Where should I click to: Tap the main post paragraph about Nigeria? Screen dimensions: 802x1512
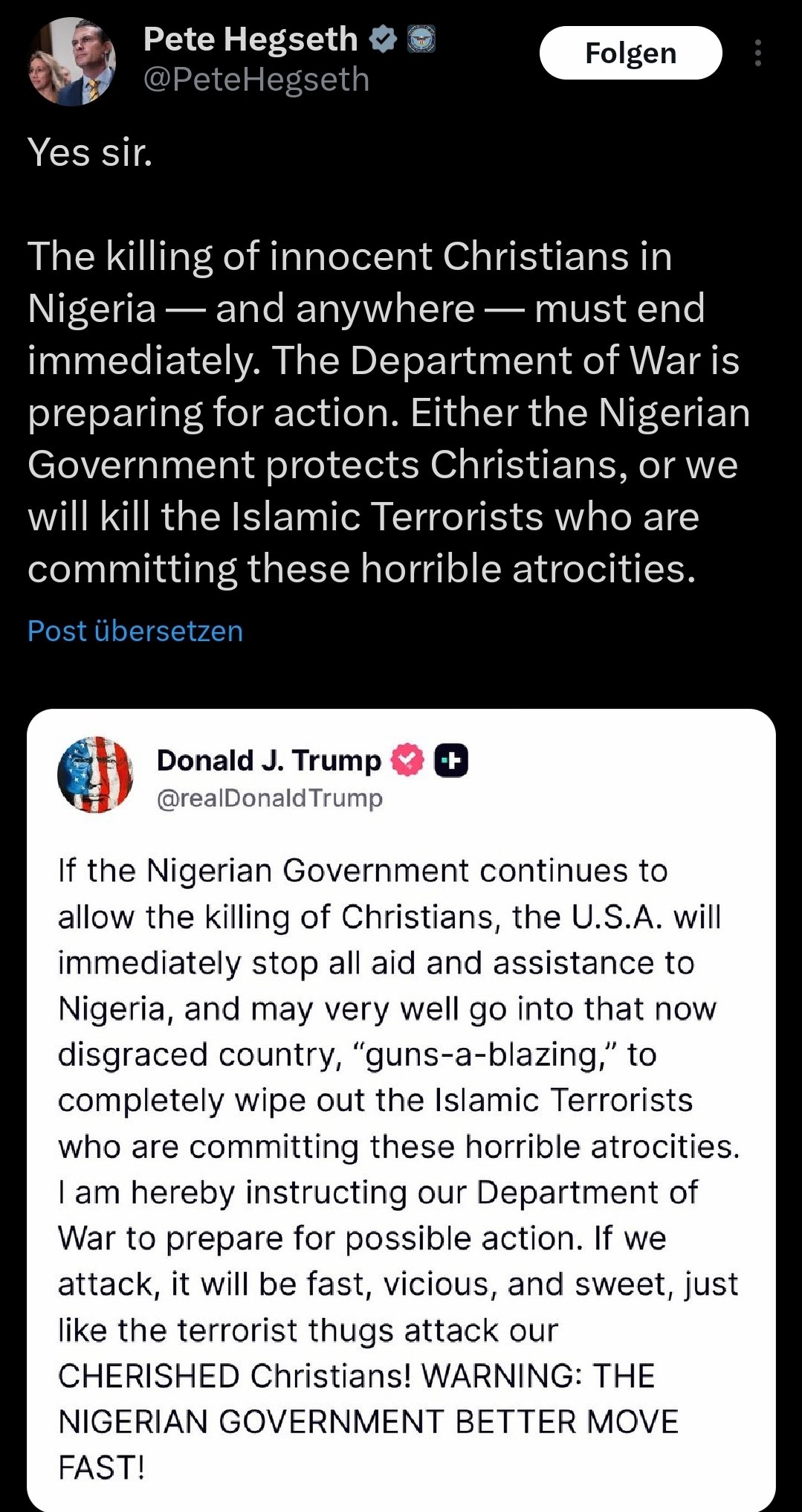[387, 412]
